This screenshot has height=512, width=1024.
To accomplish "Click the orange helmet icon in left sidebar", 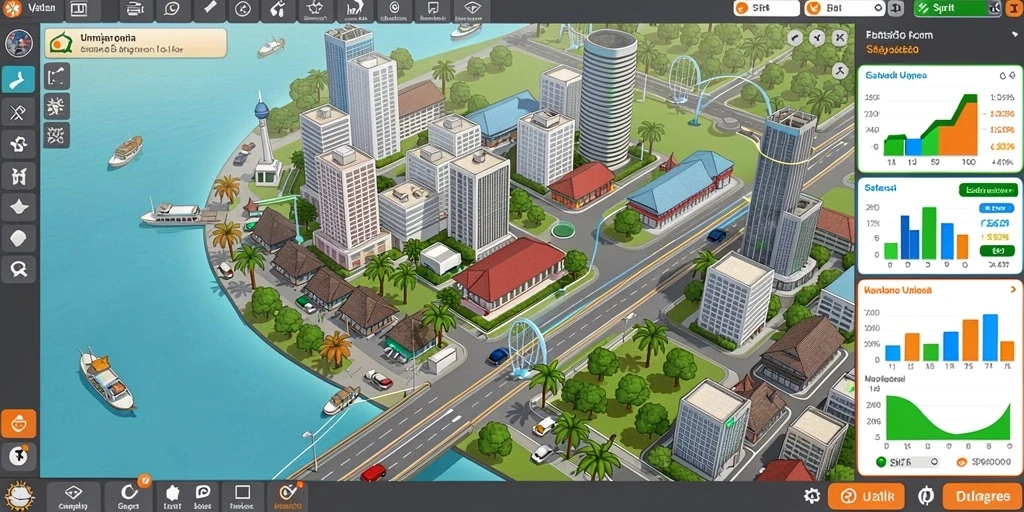I will point(18,424).
